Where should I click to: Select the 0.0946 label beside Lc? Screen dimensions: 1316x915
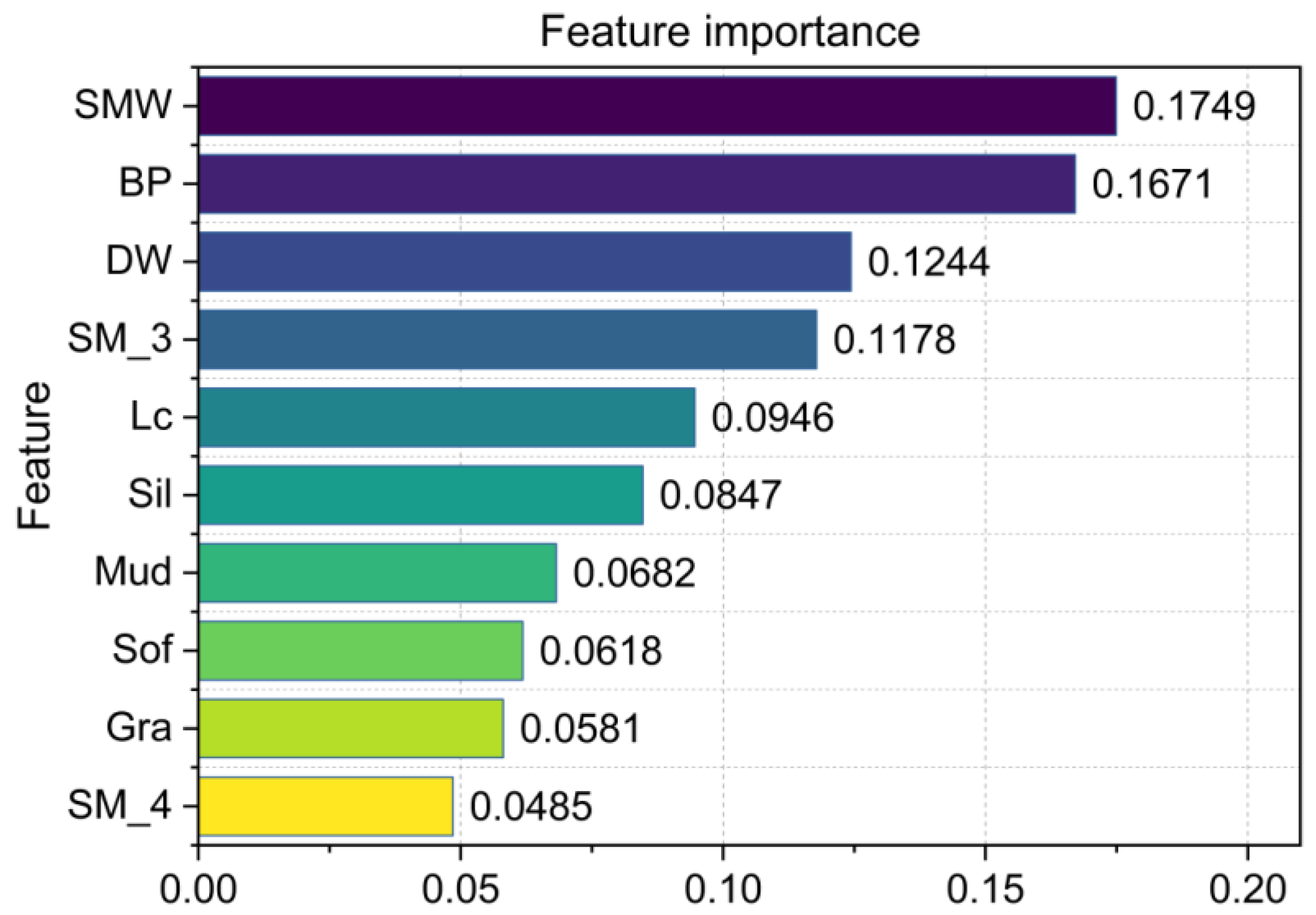click(x=772, y=417)
